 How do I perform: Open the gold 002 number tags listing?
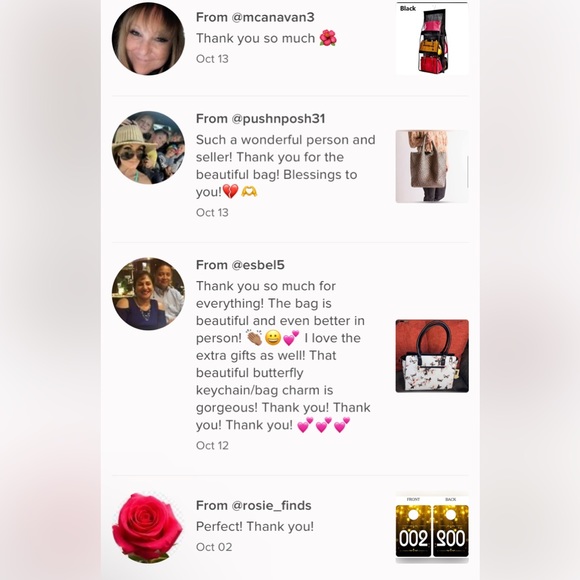coord(432,528)
